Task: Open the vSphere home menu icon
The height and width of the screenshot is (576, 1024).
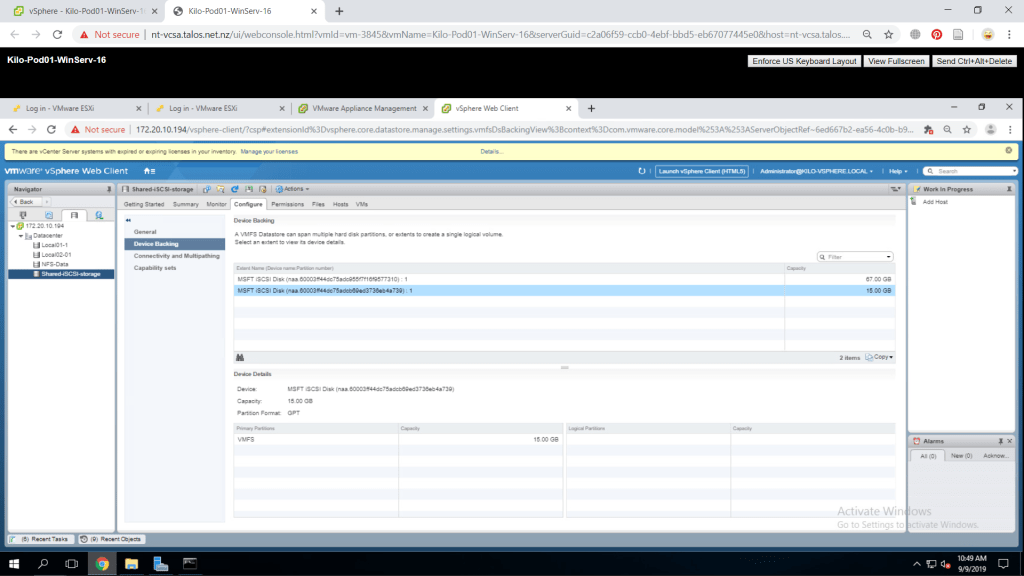Action: point(149,171)
